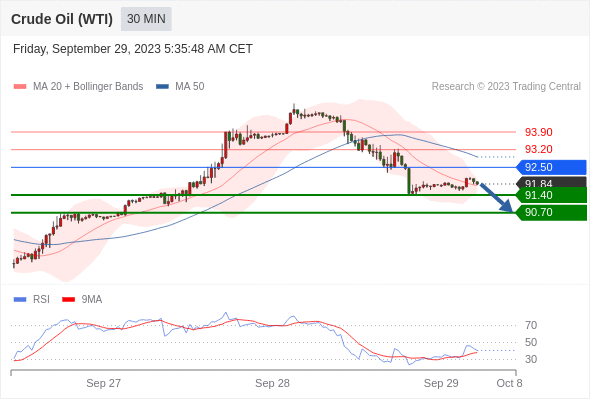The width and height of the screenshot is (590, 400).
Task: Click the 91.84 current price tag
Action: pos(551,183)
